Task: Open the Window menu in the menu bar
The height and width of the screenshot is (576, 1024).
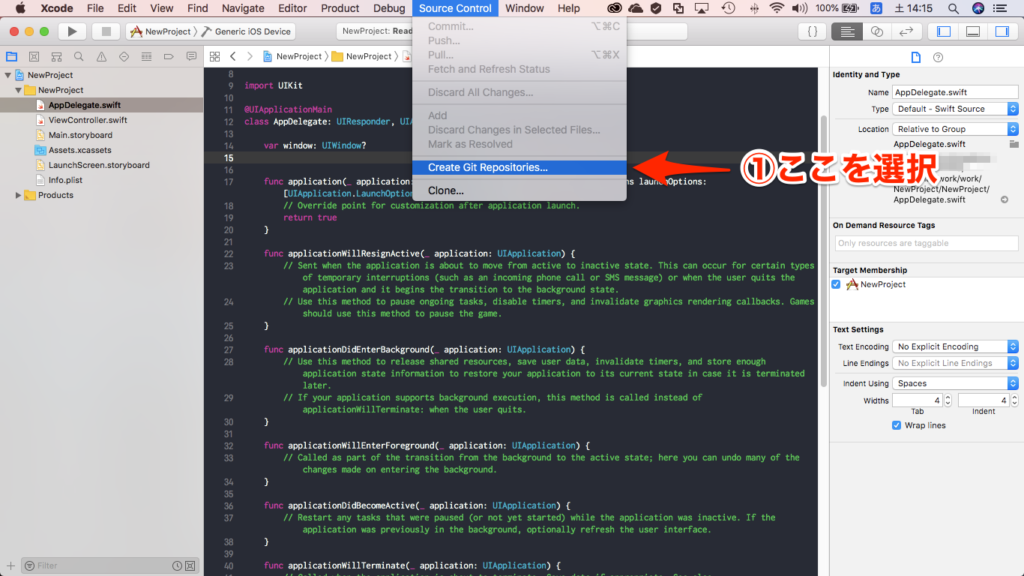Action: point(524,8)
